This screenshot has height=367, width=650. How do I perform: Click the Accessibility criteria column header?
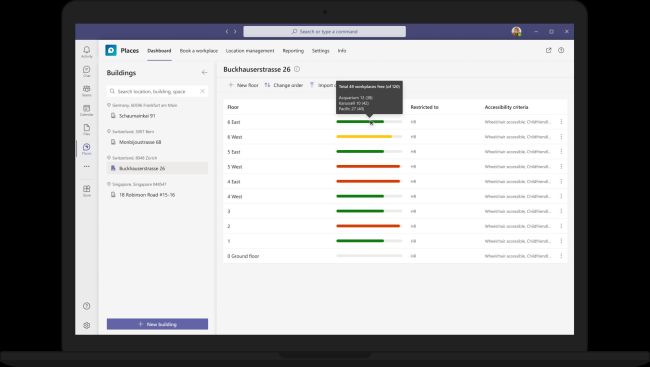506,107
